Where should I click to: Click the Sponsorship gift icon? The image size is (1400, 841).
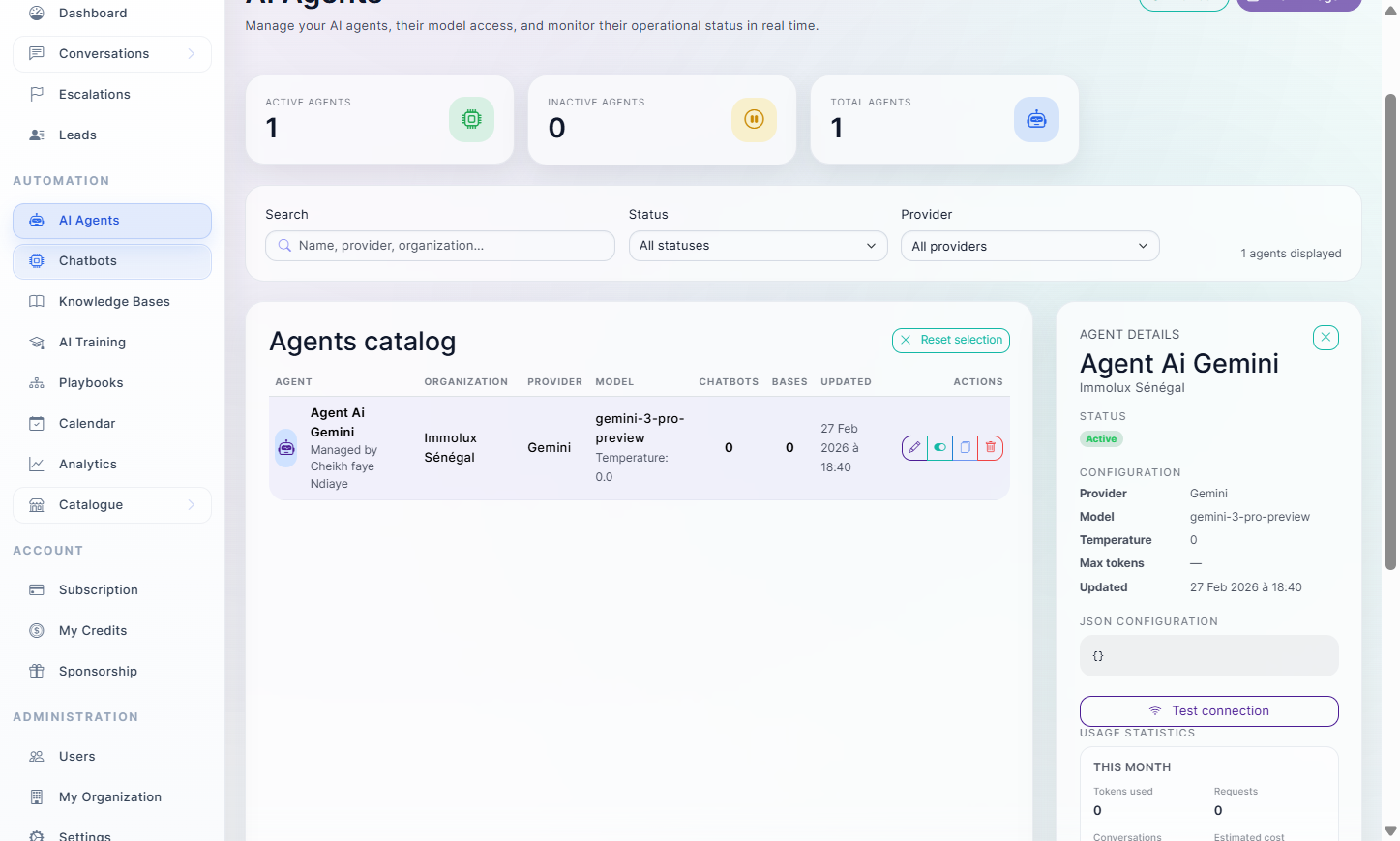click(x=37, y=672)
